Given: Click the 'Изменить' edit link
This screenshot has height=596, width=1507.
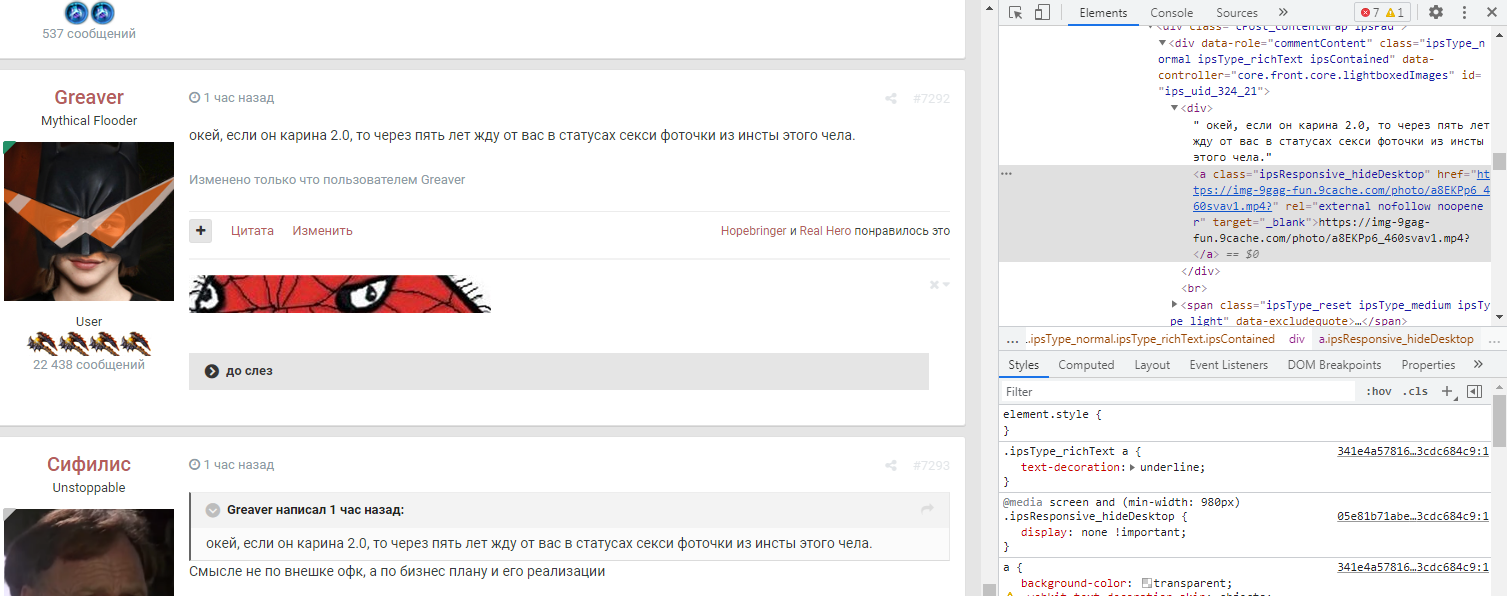Looking at the screenshot, I should (x=322, y=231).
